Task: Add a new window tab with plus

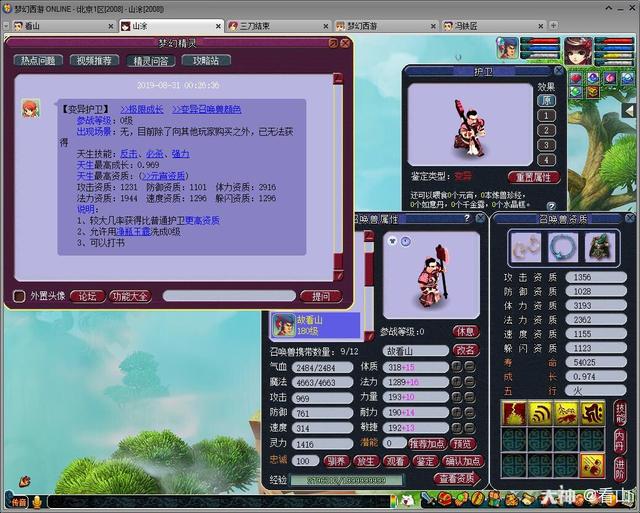Action: tap(553, 25)
